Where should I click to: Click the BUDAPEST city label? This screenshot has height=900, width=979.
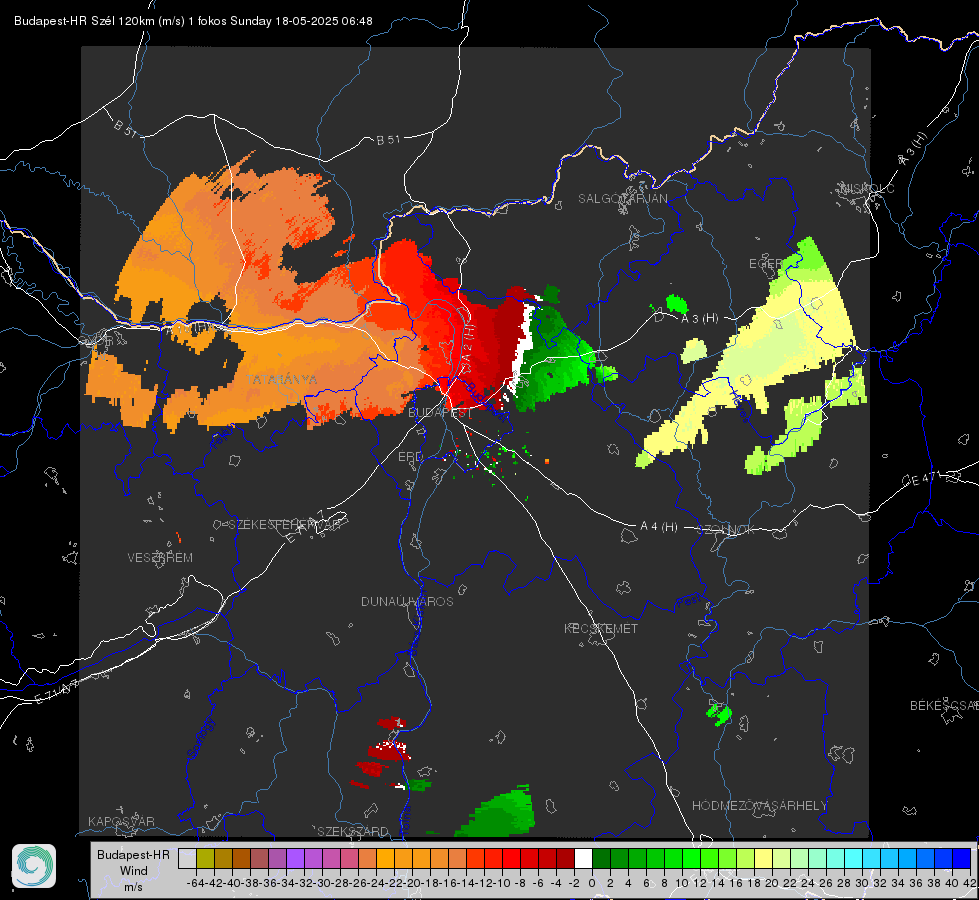click(x=440, y=412)
